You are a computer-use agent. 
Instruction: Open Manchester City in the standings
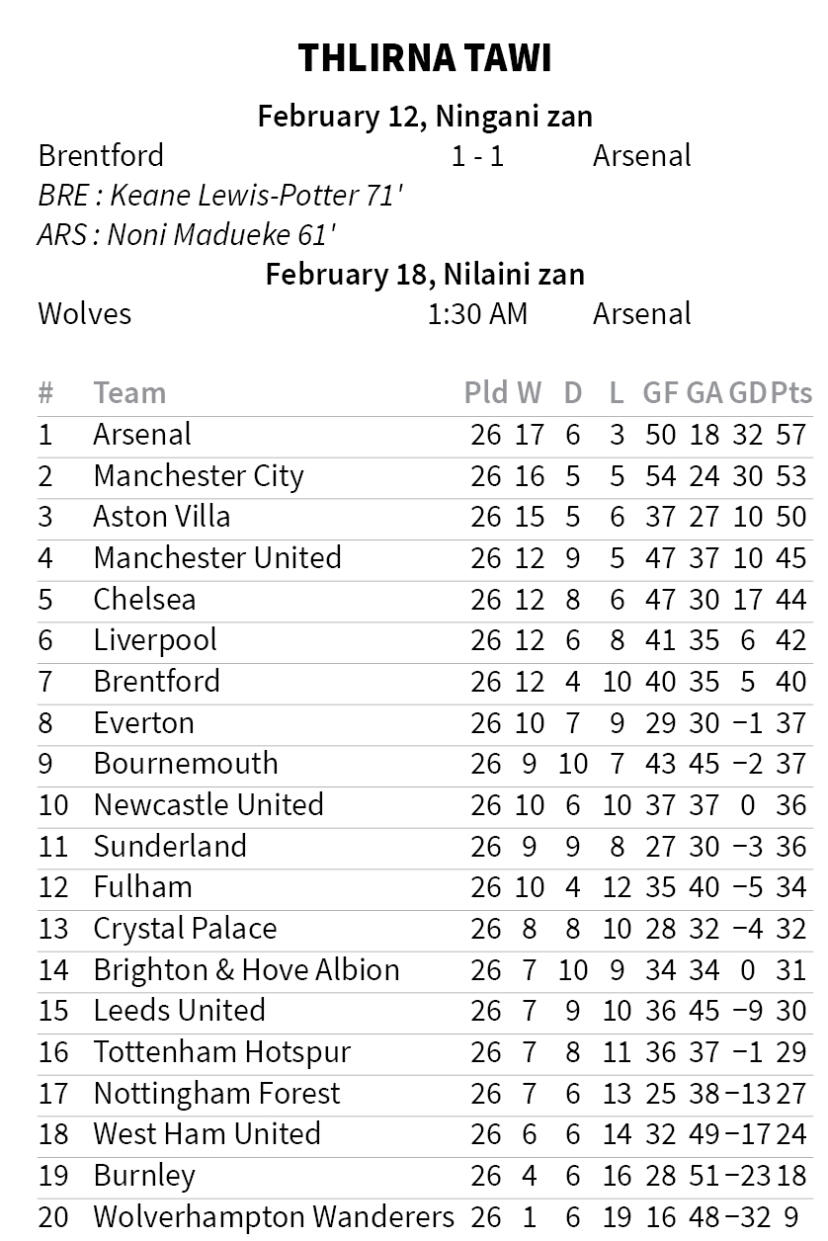[198, 476]
